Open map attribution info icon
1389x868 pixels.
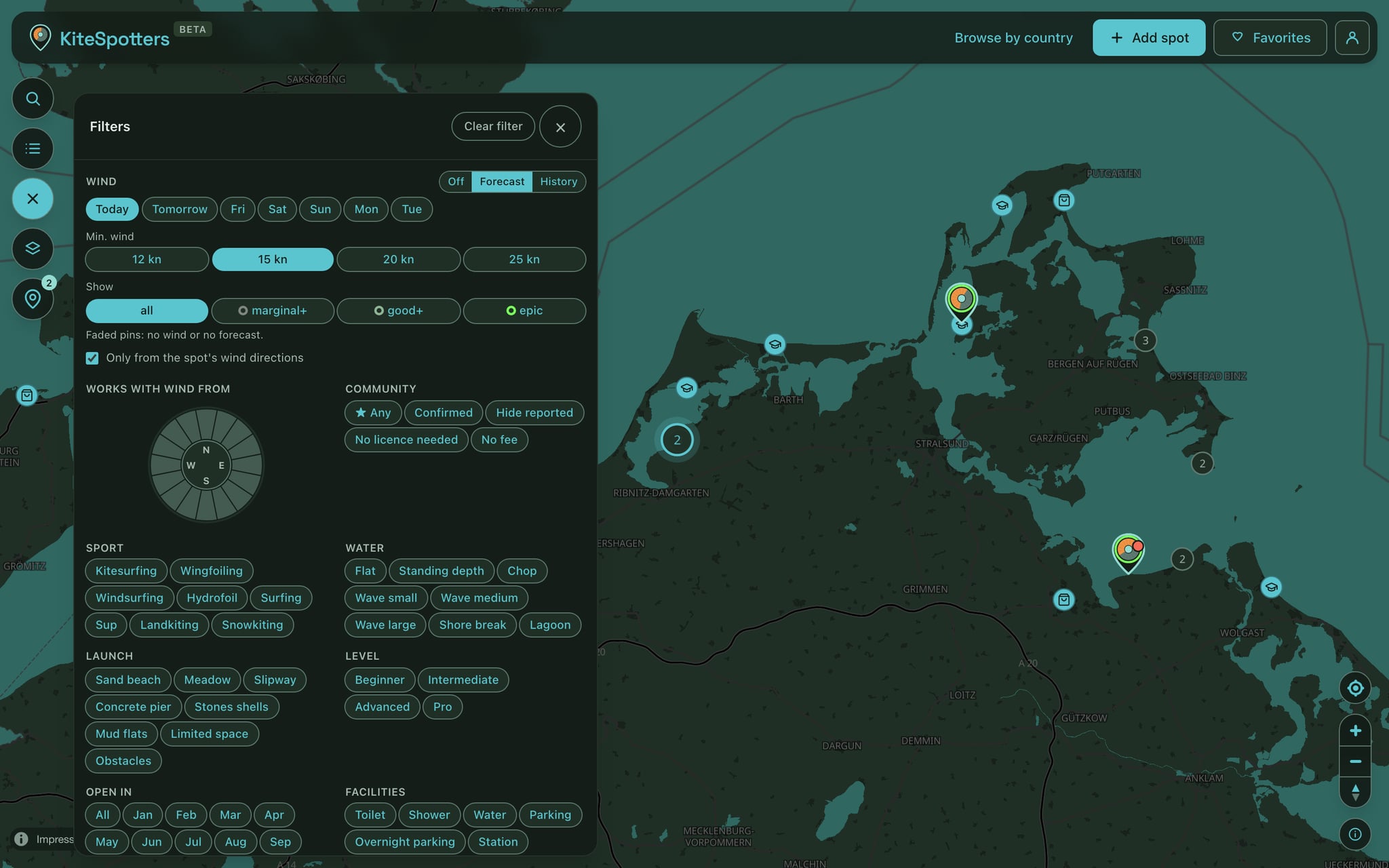pos(1355,834)
